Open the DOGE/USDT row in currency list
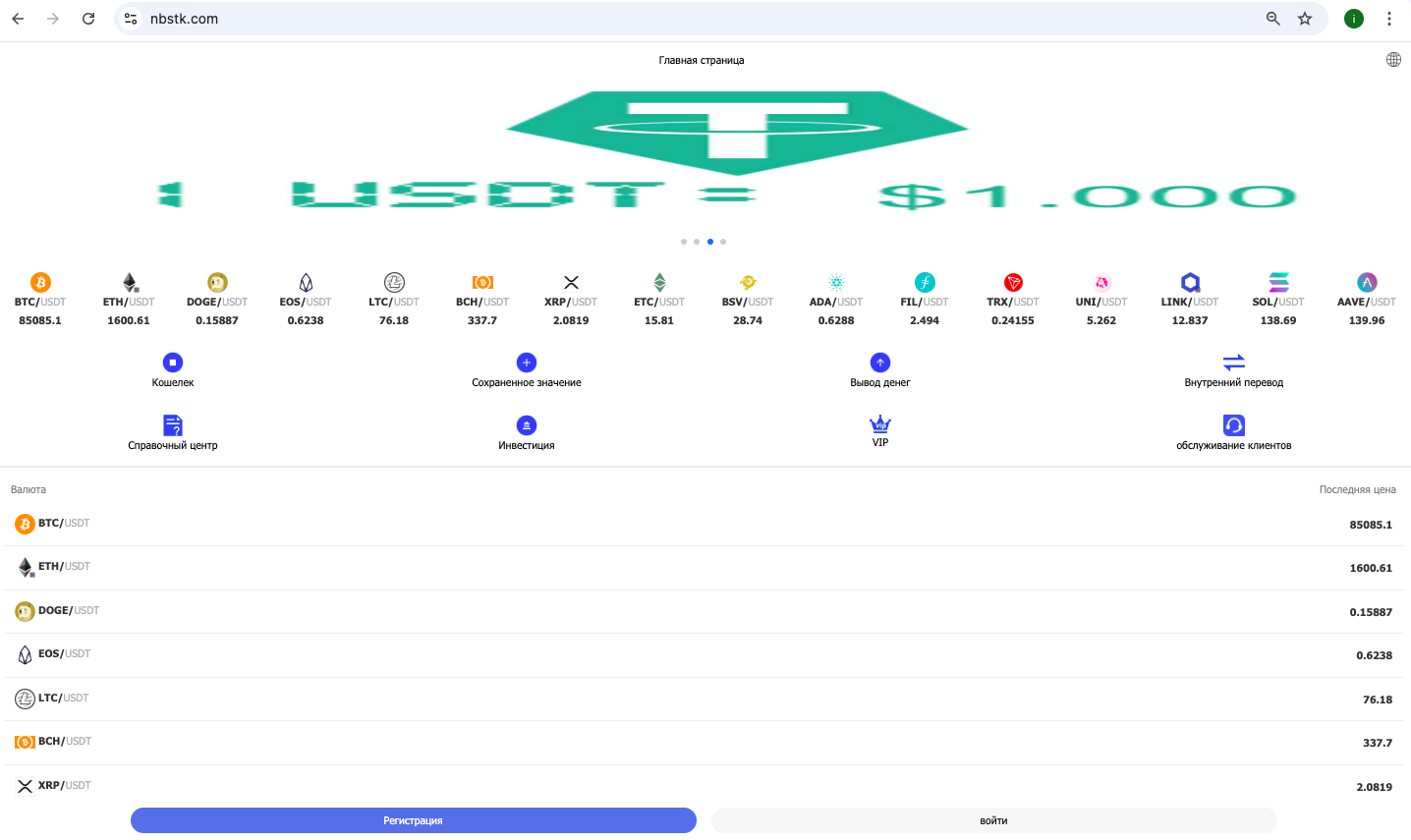Screen dimensions: 1411x840 click(705, 612)
